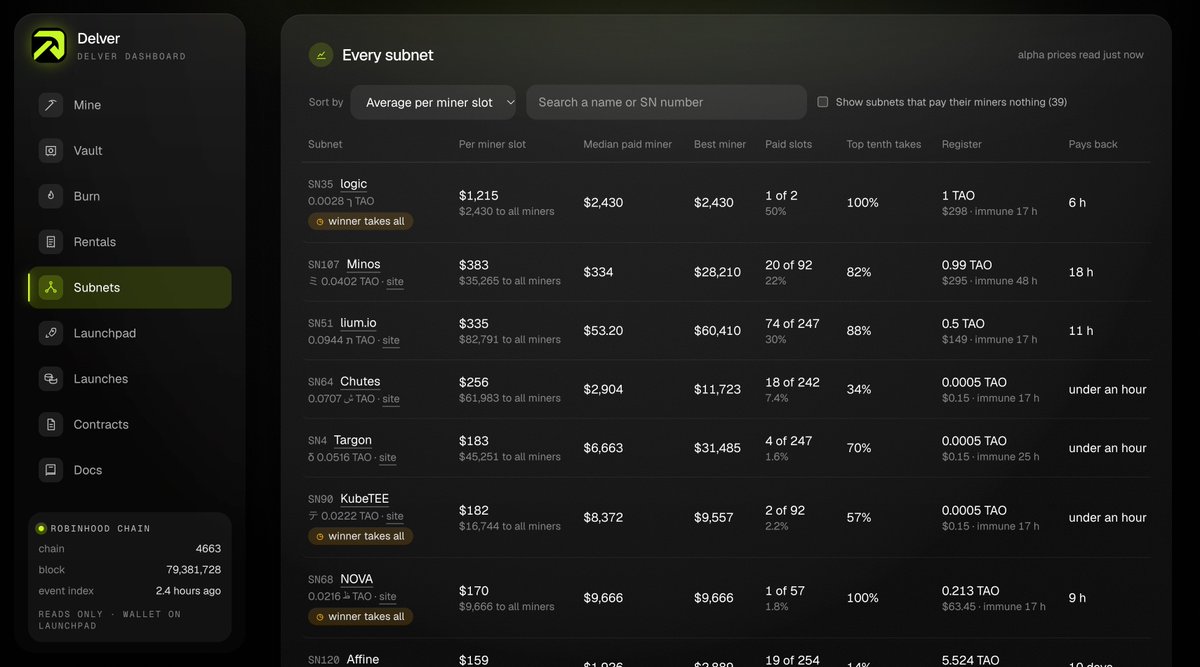Open the Vault section
Screen dimensions: 1200x667
click(x=130, y=151)
